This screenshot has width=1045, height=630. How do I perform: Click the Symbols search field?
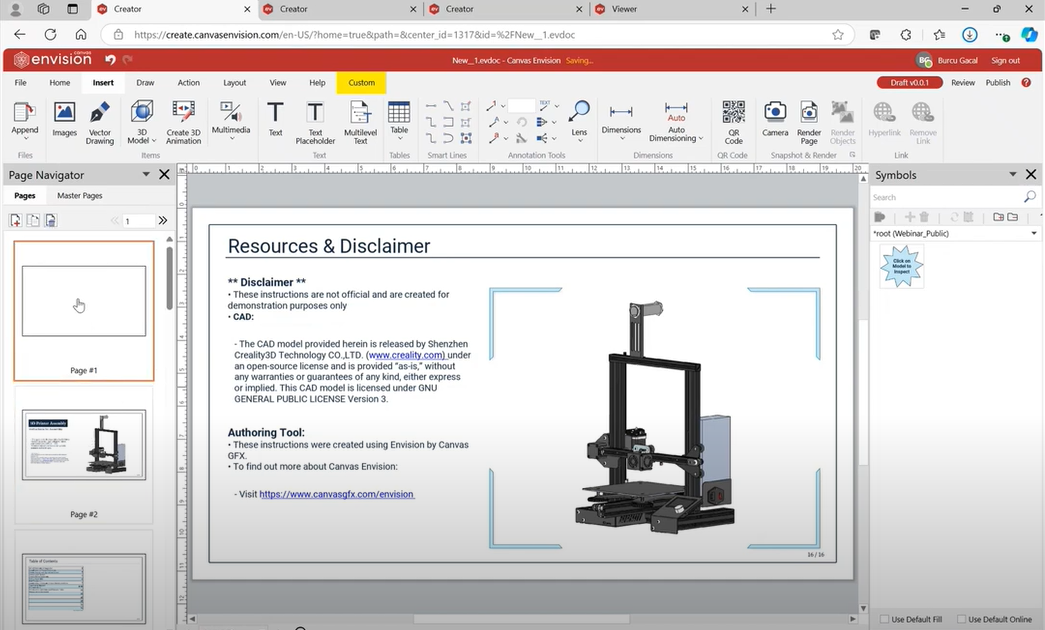click(x=945, y=197)
